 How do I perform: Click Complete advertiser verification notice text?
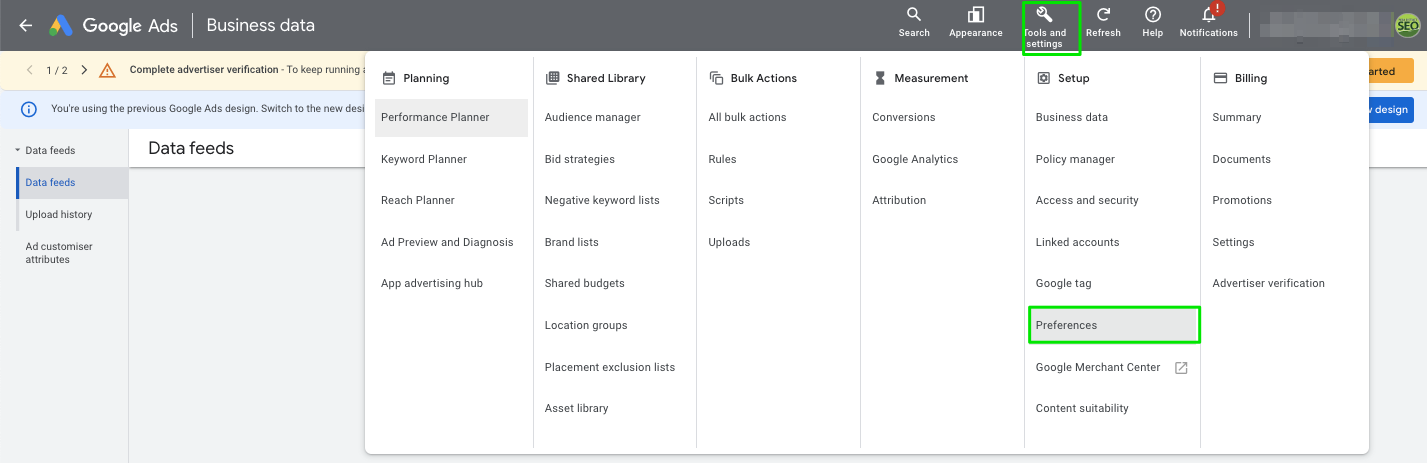click(x=204, y=70)
